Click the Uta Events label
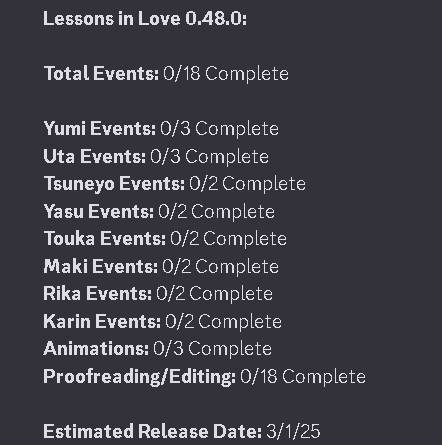This screenshot has height=445, width=442. pyautogui.click(x=94, y=156)
